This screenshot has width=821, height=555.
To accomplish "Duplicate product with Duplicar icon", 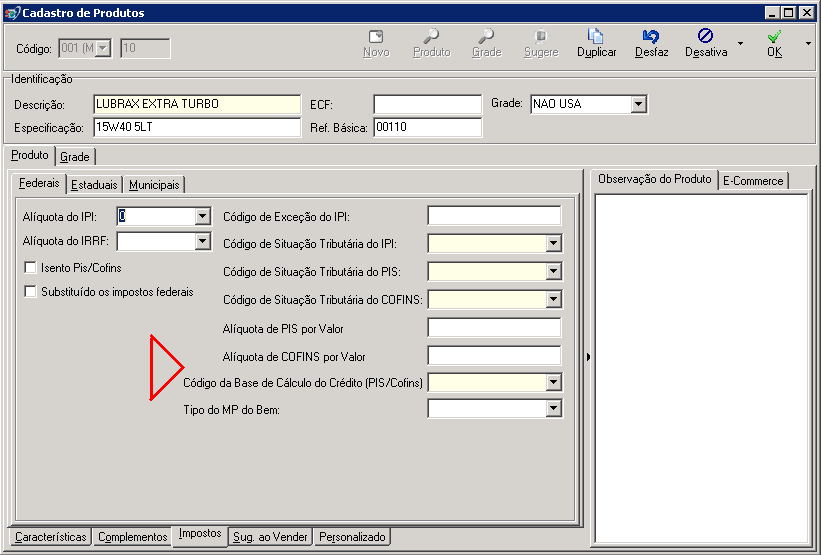I will [x=596, y=37].
